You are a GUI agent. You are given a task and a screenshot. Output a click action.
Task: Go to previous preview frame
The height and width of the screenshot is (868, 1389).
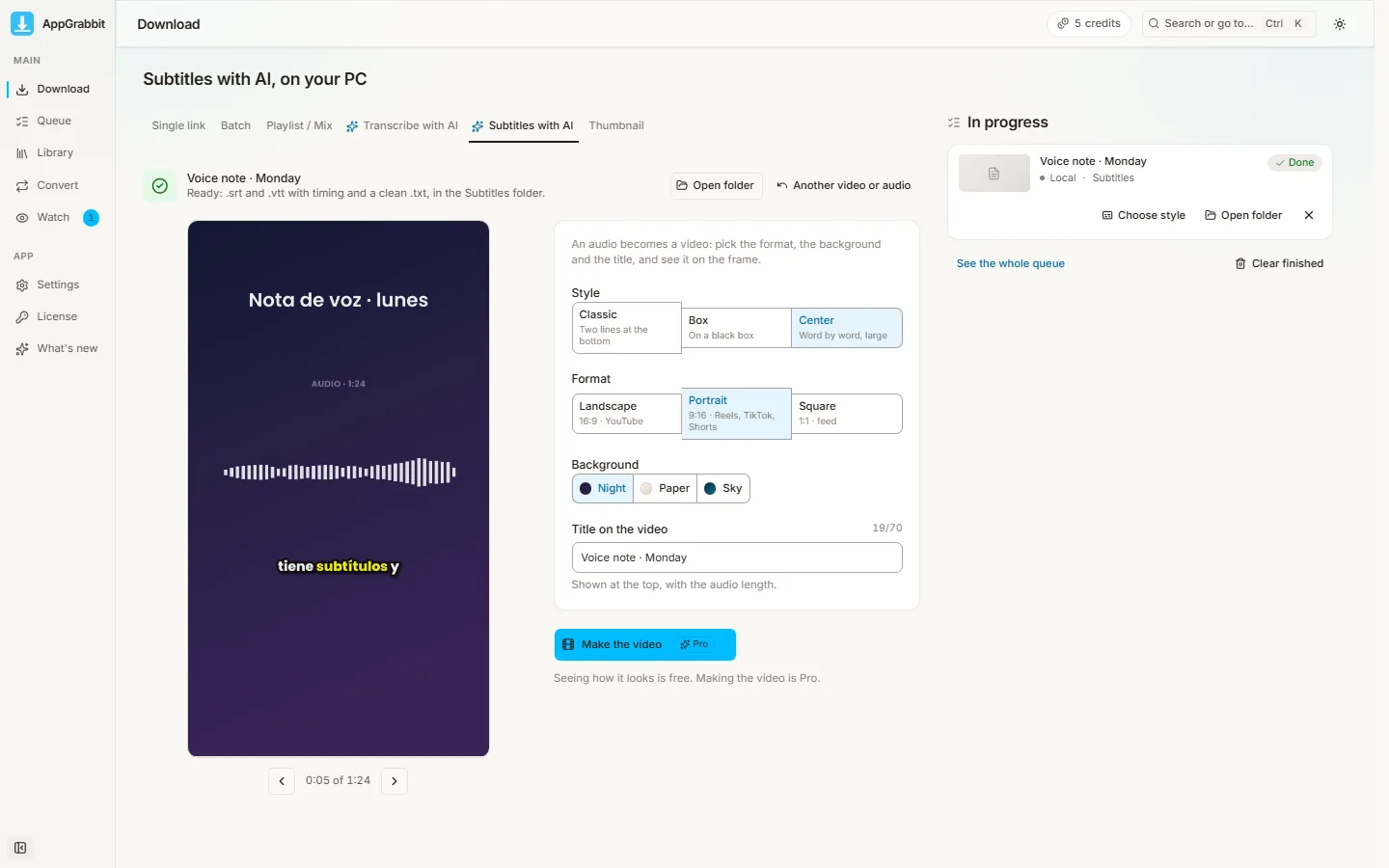pos(281,781)
